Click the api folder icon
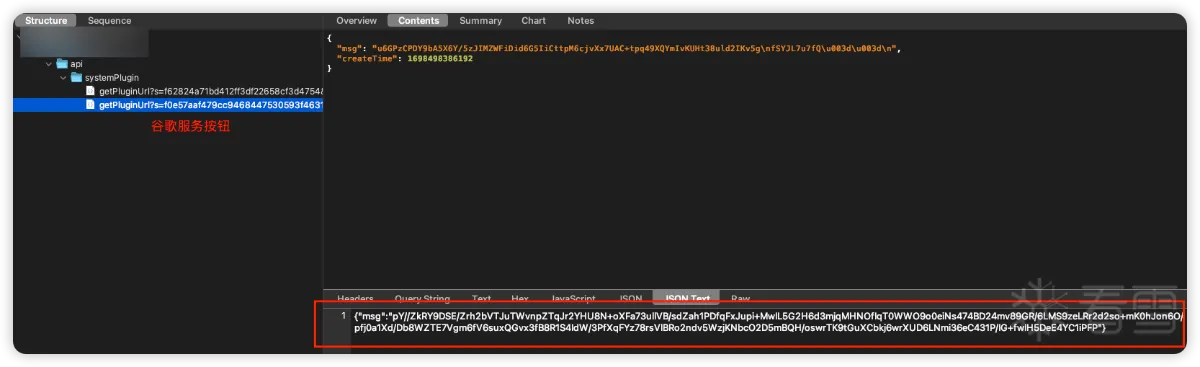Viewport: 1200px width, 367px height. (x=62, y=64)
